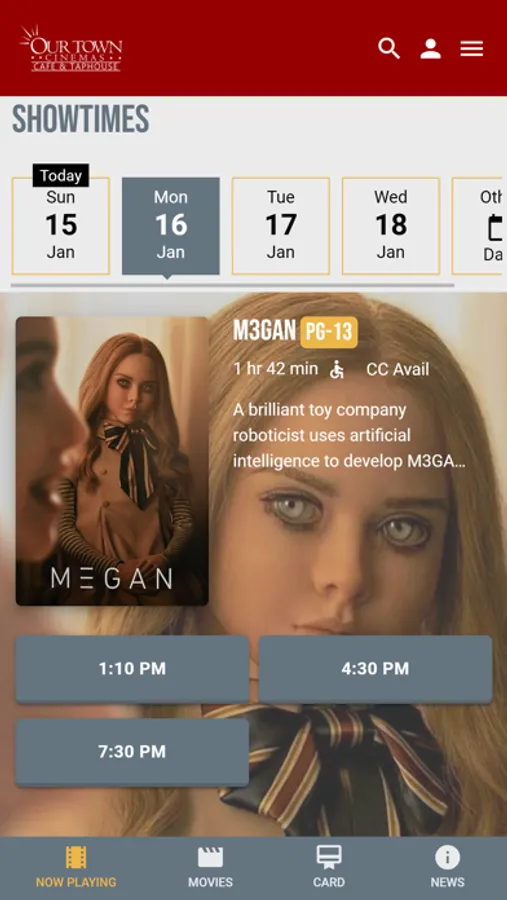This screenshot has height=900, width=507.
Task: Tap the Our Town Cinemas logo
Action: point(71,48)
